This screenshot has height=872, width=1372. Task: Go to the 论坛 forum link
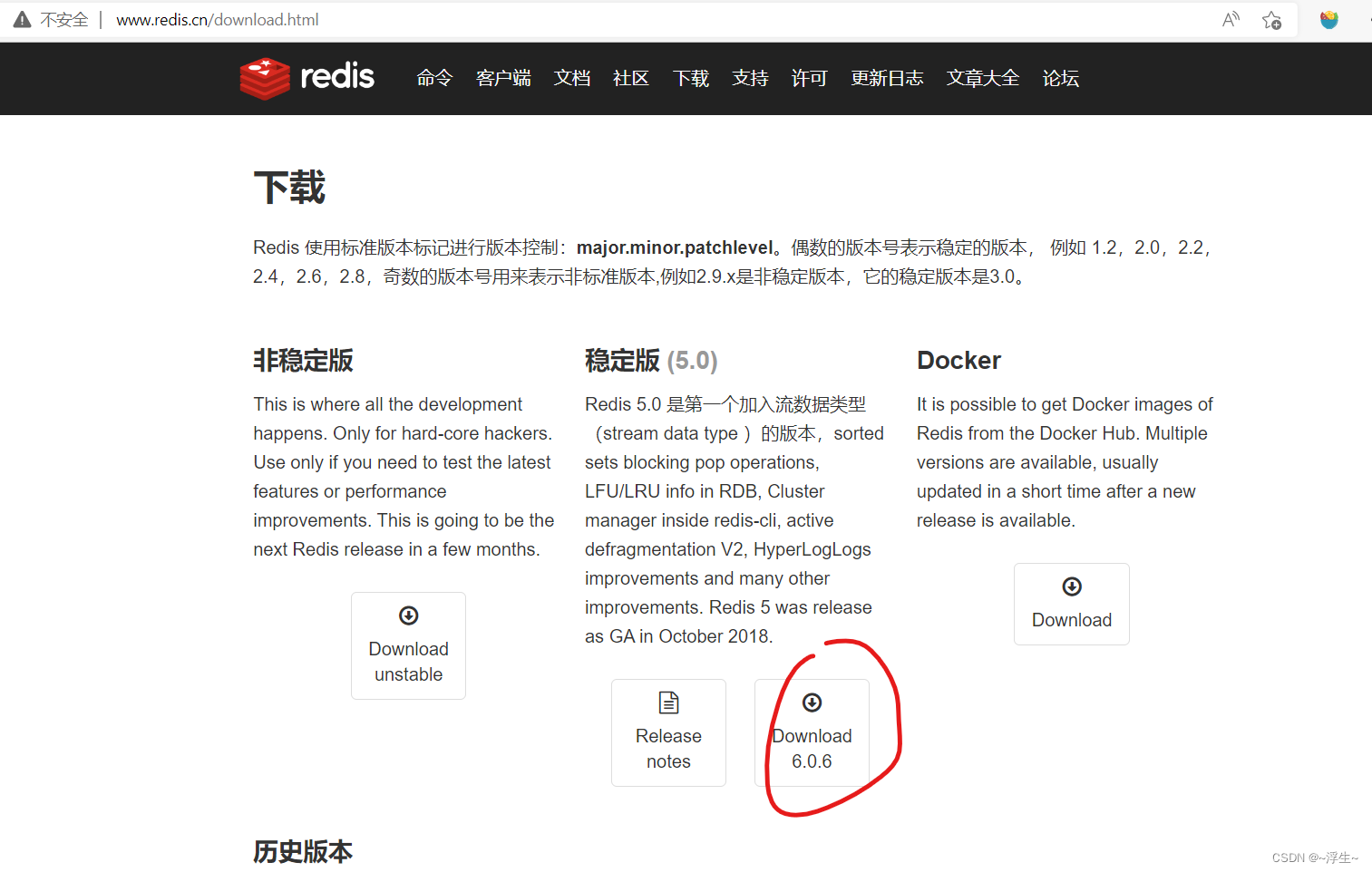click(x=1061, y=78)
